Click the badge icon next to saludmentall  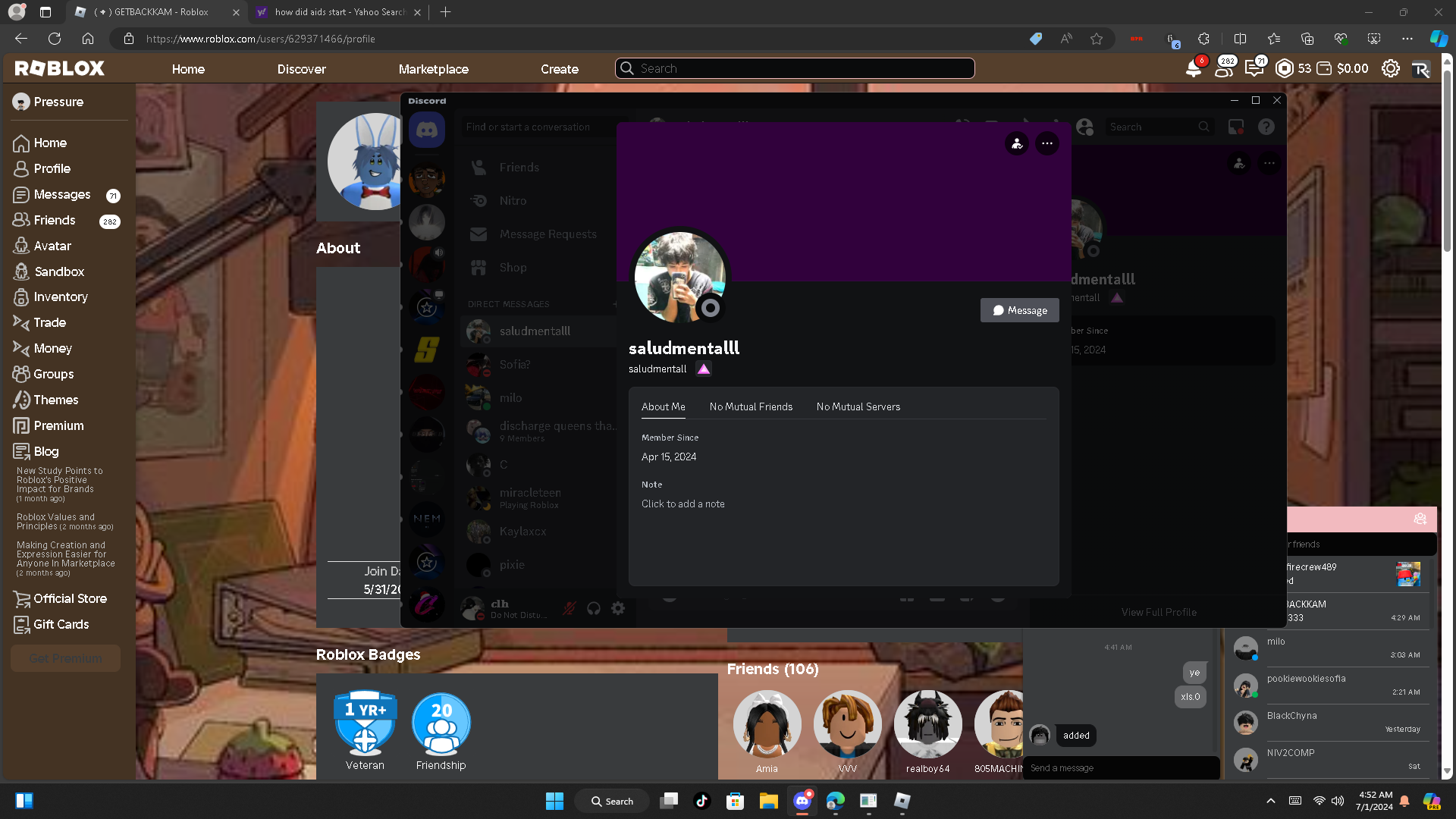point(704,369)
